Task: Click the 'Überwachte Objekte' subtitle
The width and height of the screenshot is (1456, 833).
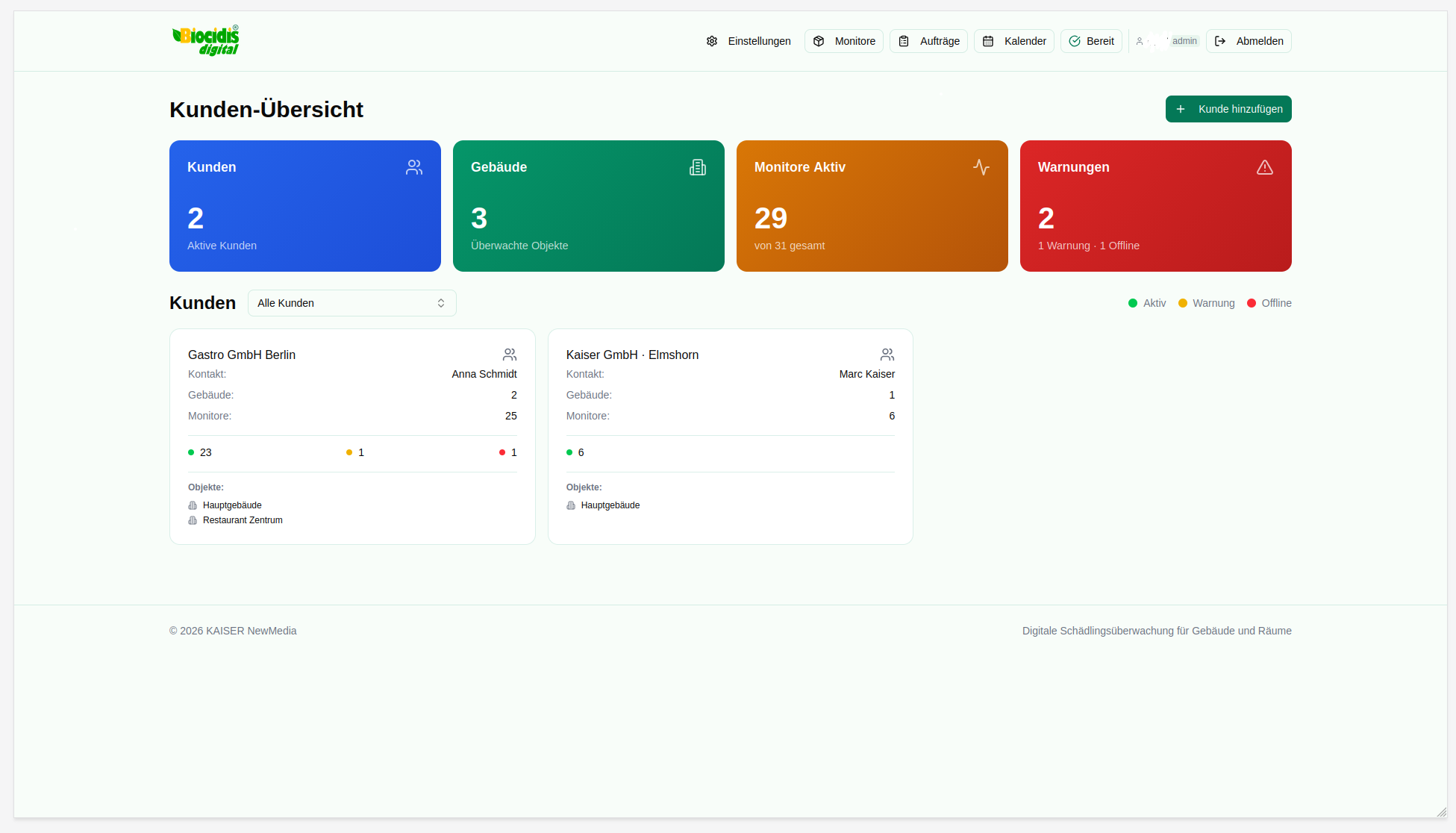Action: [x=519, y=246]
